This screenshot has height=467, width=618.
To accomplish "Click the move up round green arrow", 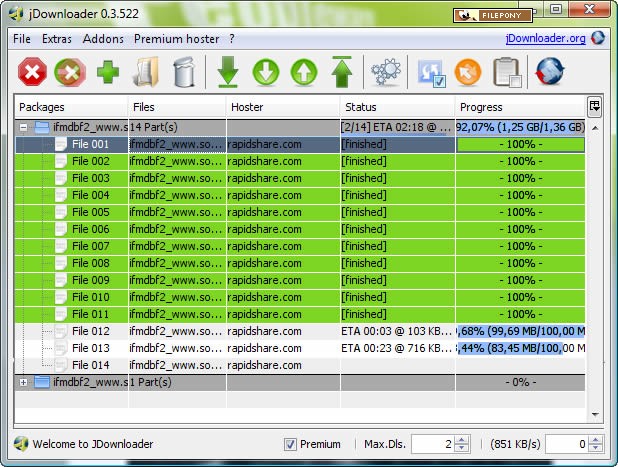I will tap(304, 73).
